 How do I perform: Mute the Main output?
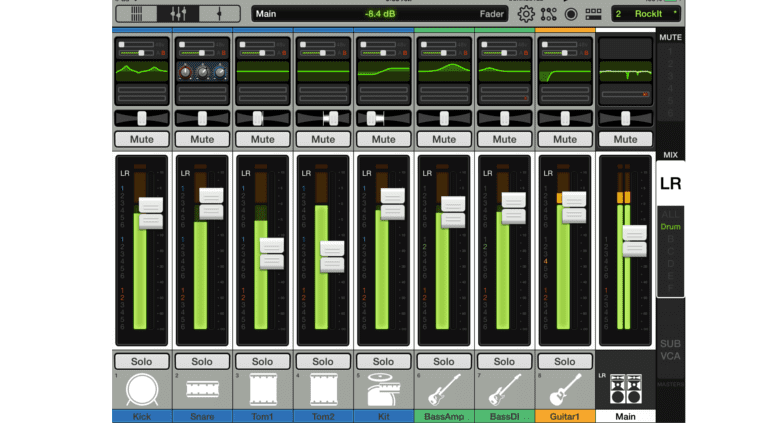coord(625,139)
